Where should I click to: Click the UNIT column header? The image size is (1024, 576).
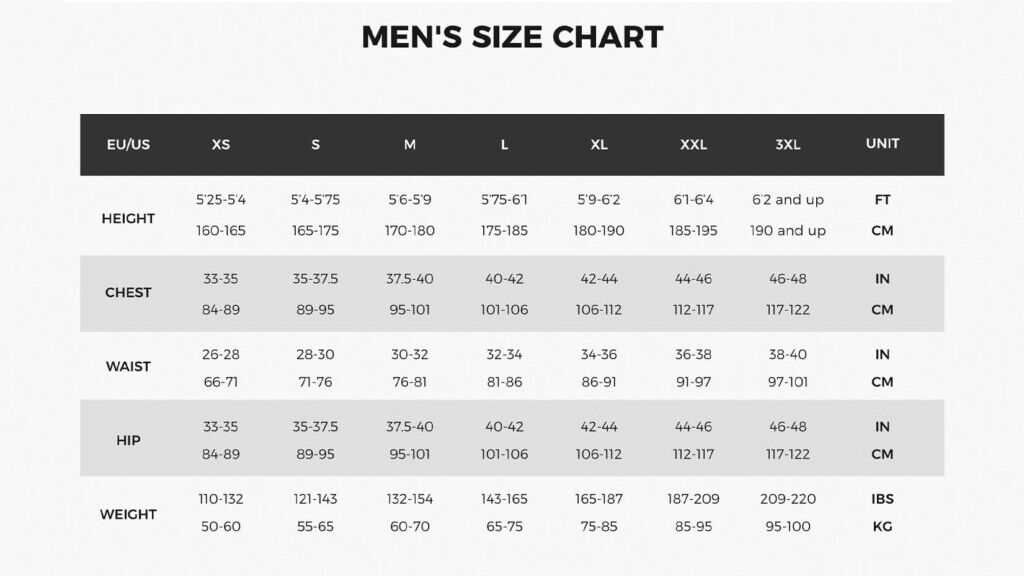click(882, 143)
